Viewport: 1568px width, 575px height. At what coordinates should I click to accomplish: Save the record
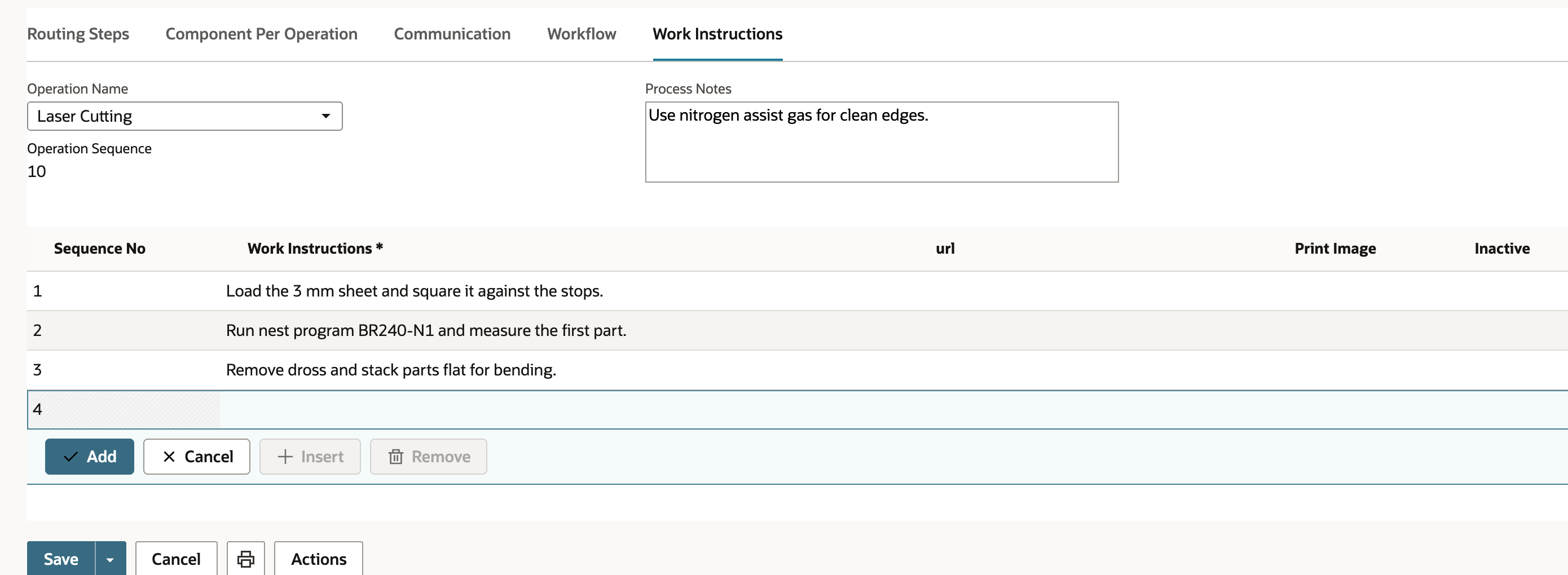pyautogui.click(x=61, y=559)
